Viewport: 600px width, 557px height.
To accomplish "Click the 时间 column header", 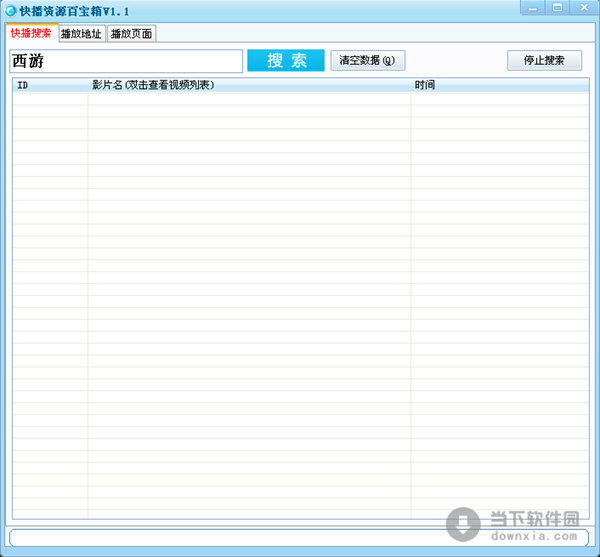I will pos(500,85).
